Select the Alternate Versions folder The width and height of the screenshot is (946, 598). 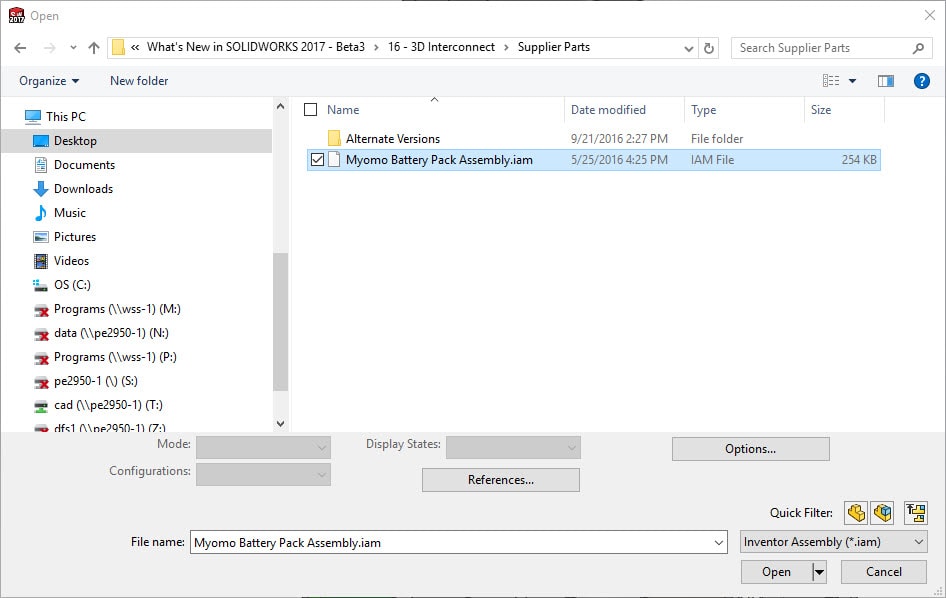[393, 139]
